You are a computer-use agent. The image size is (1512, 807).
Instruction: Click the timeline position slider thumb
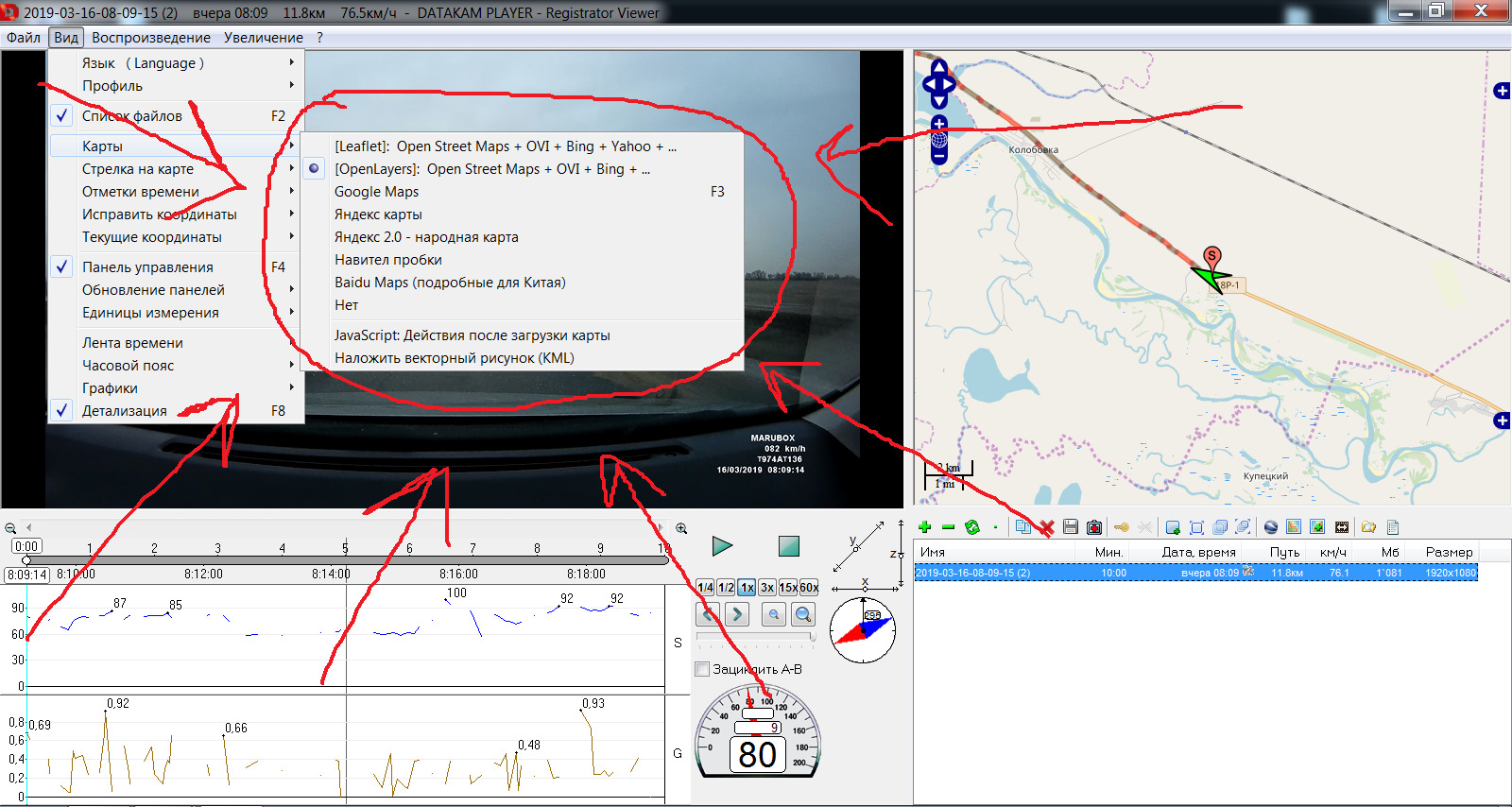pos(26,560)
